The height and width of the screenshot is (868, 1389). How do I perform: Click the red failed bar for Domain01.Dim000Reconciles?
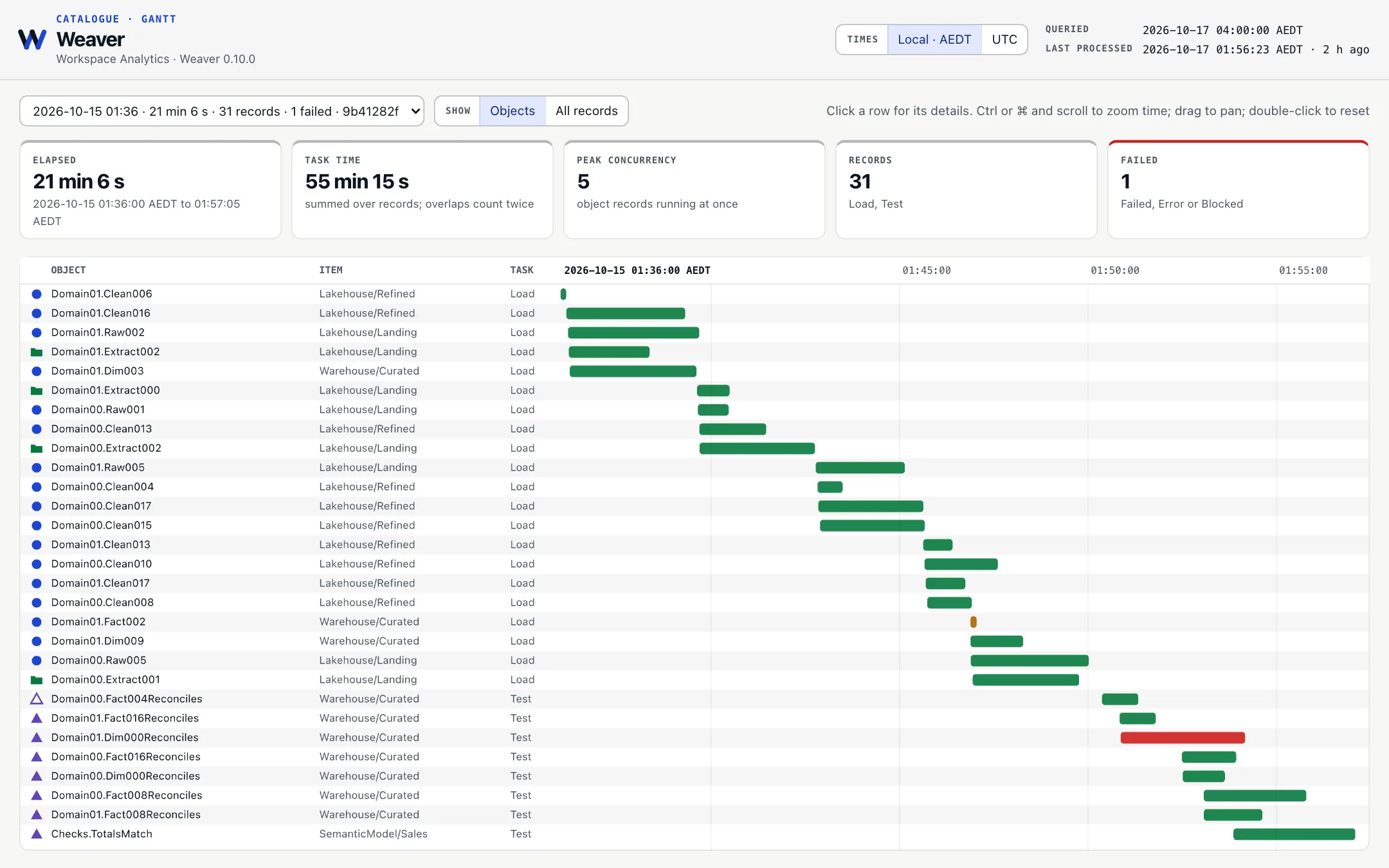click(1183, 737)
